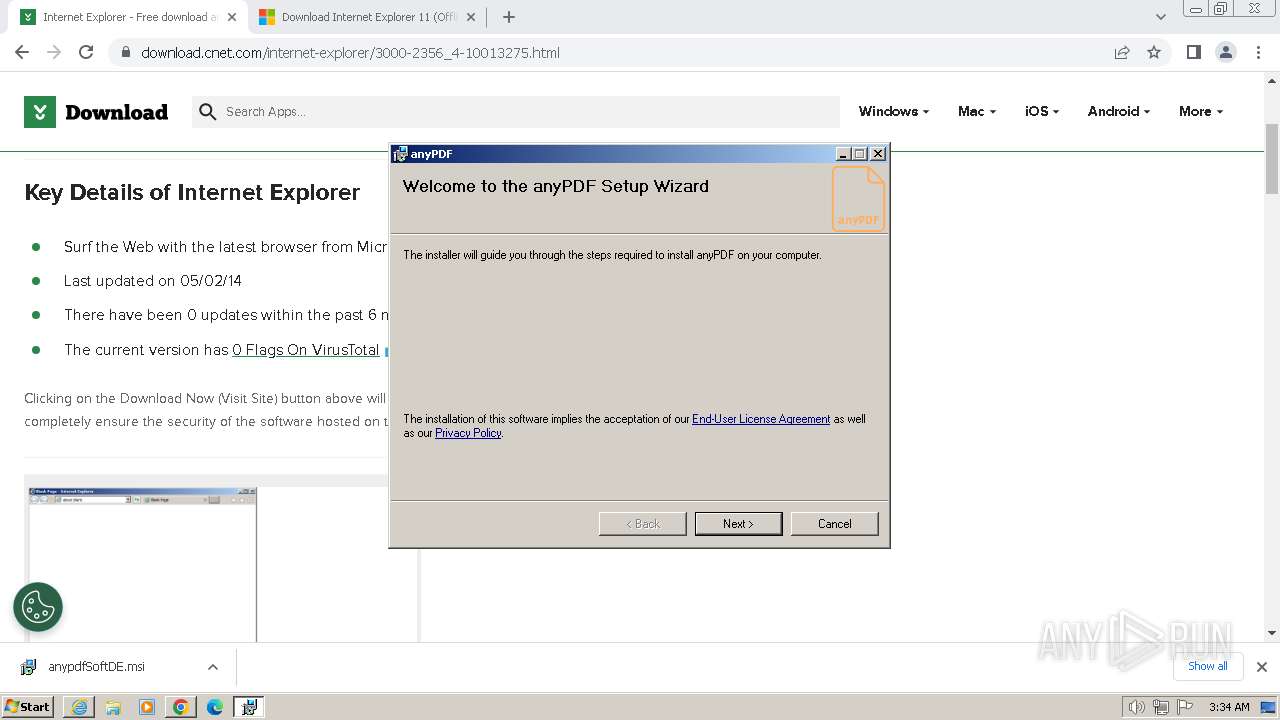
Task: Click Next in the anyPDF wizard
Action: pyautogui.click(x=738, y=524)
